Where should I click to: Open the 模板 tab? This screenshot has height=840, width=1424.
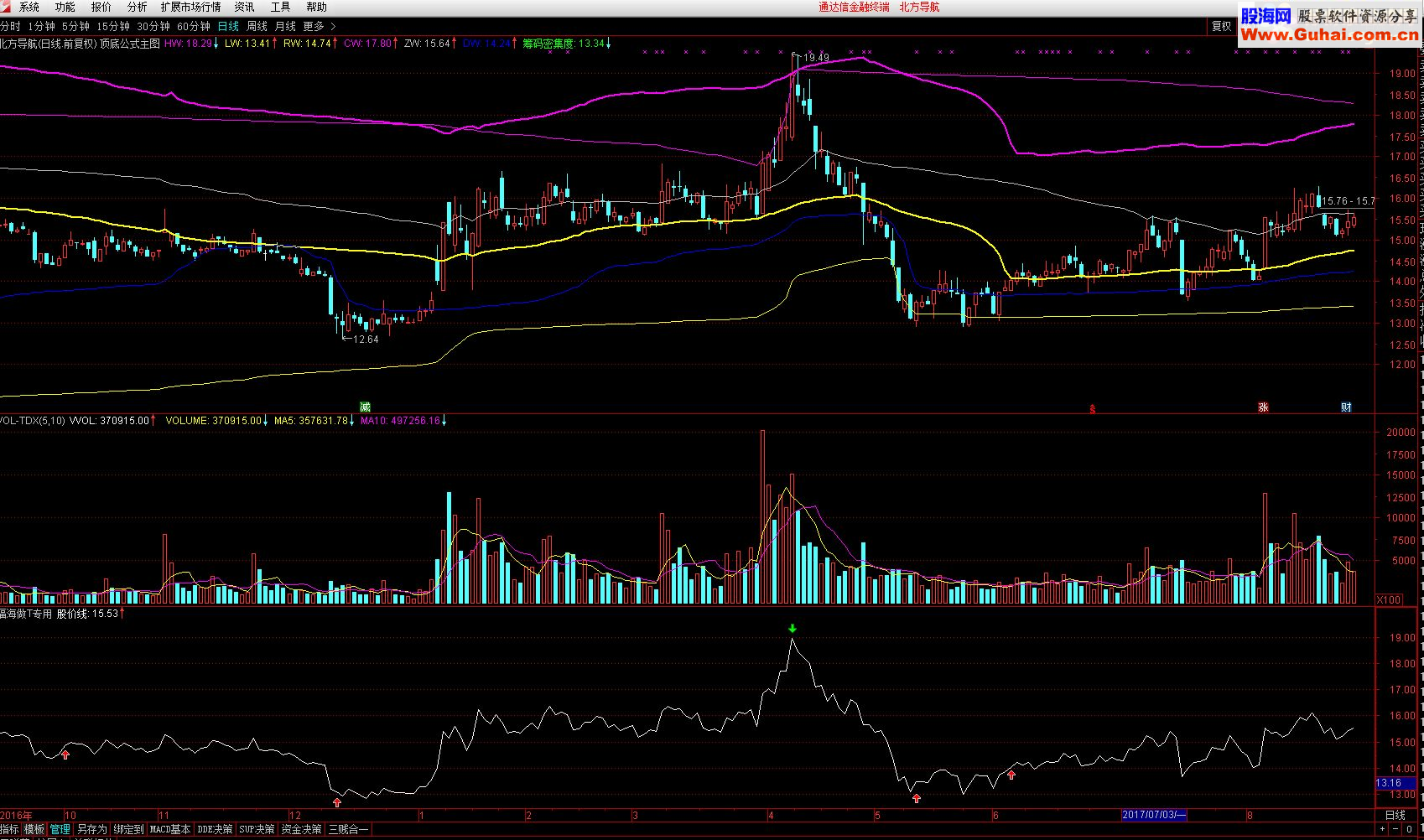pos(34,829)
